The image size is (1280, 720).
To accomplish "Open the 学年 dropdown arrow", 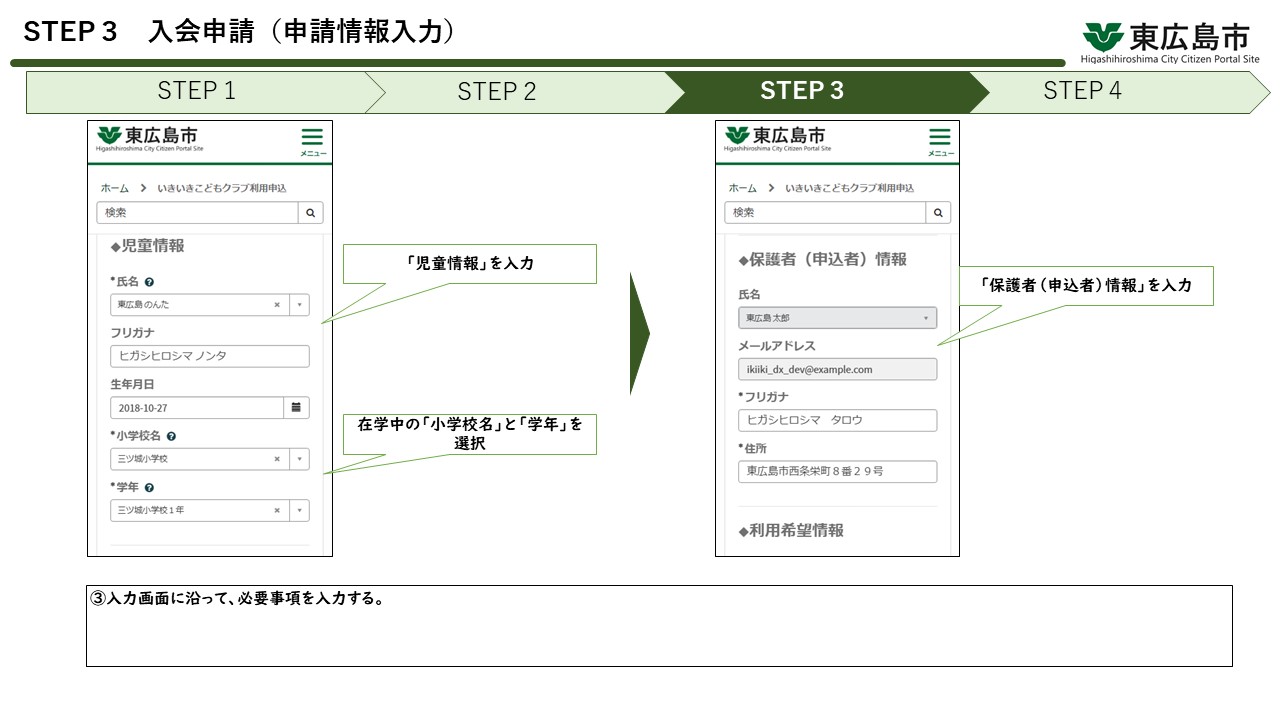I will pyautogui.click(x=300, y=510).
